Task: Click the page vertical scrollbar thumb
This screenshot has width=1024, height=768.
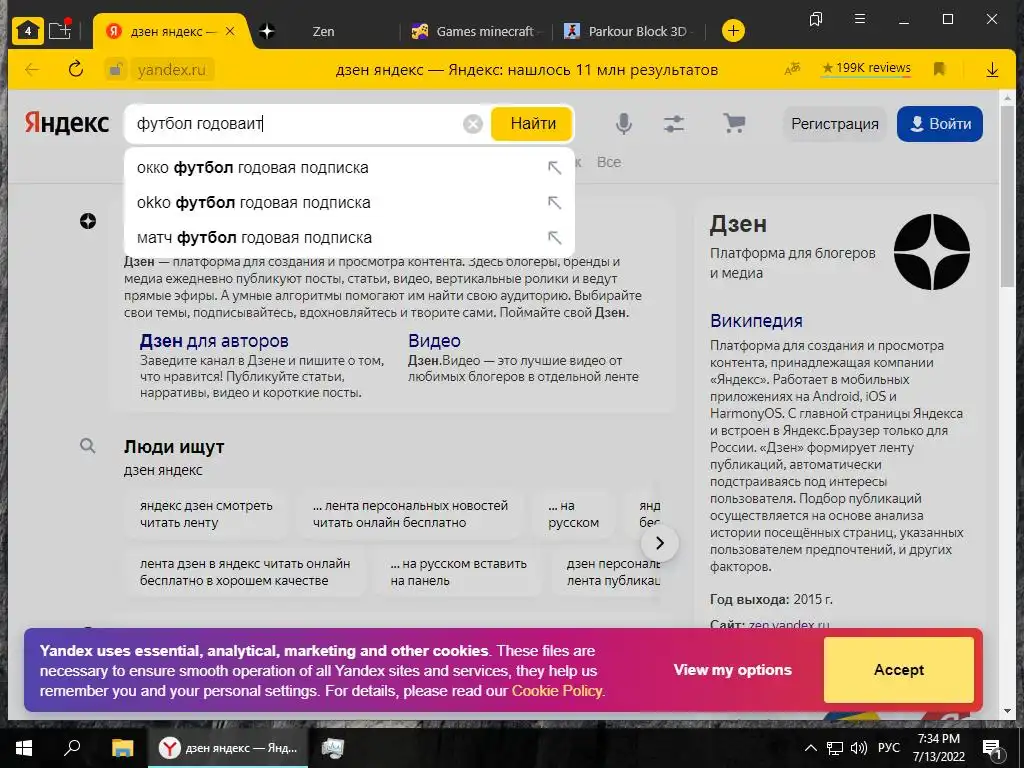Action: 1007,195
